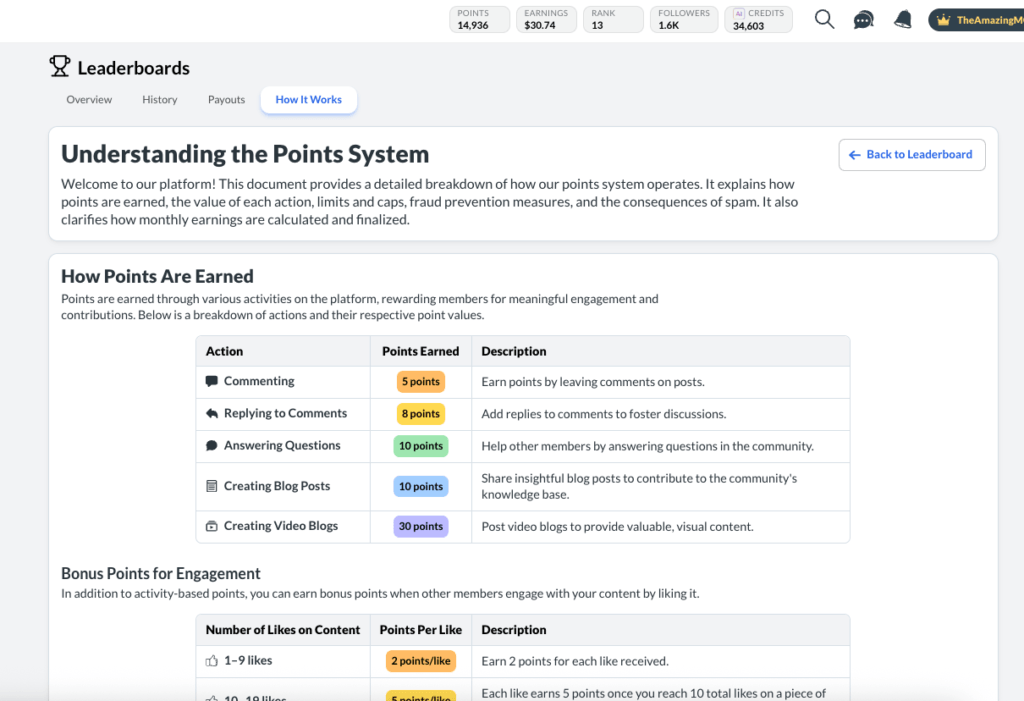Click the Answering Questions chat icon
The height and width of the screenshot is (701, 1024).
tap(212, 445)
